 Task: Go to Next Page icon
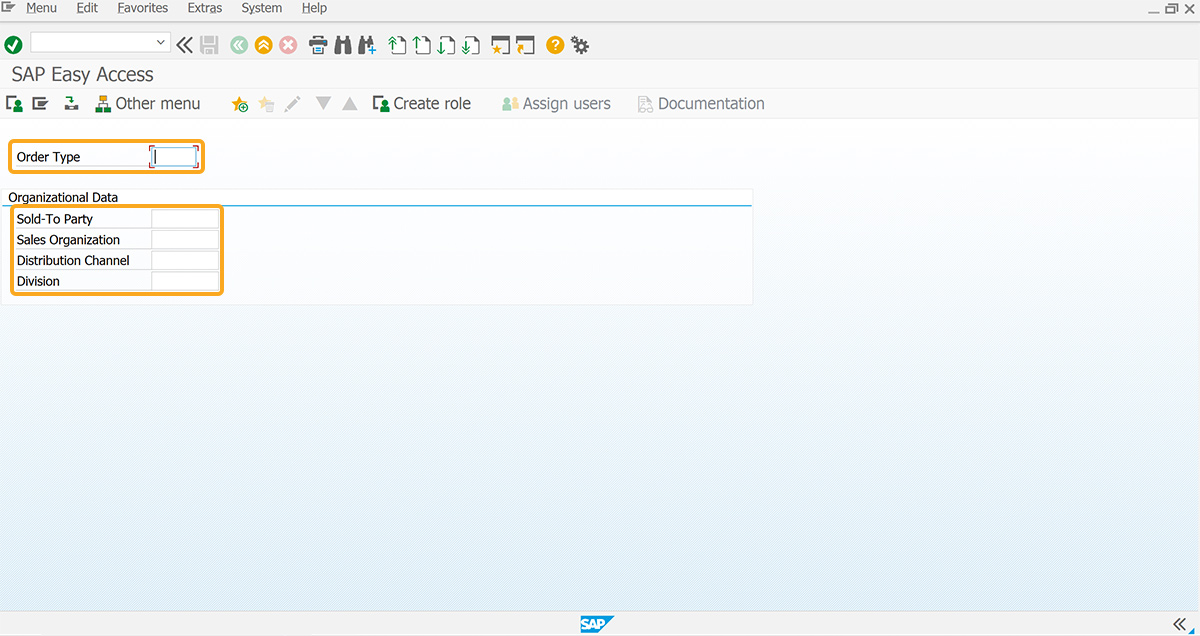tap(447, 44)
